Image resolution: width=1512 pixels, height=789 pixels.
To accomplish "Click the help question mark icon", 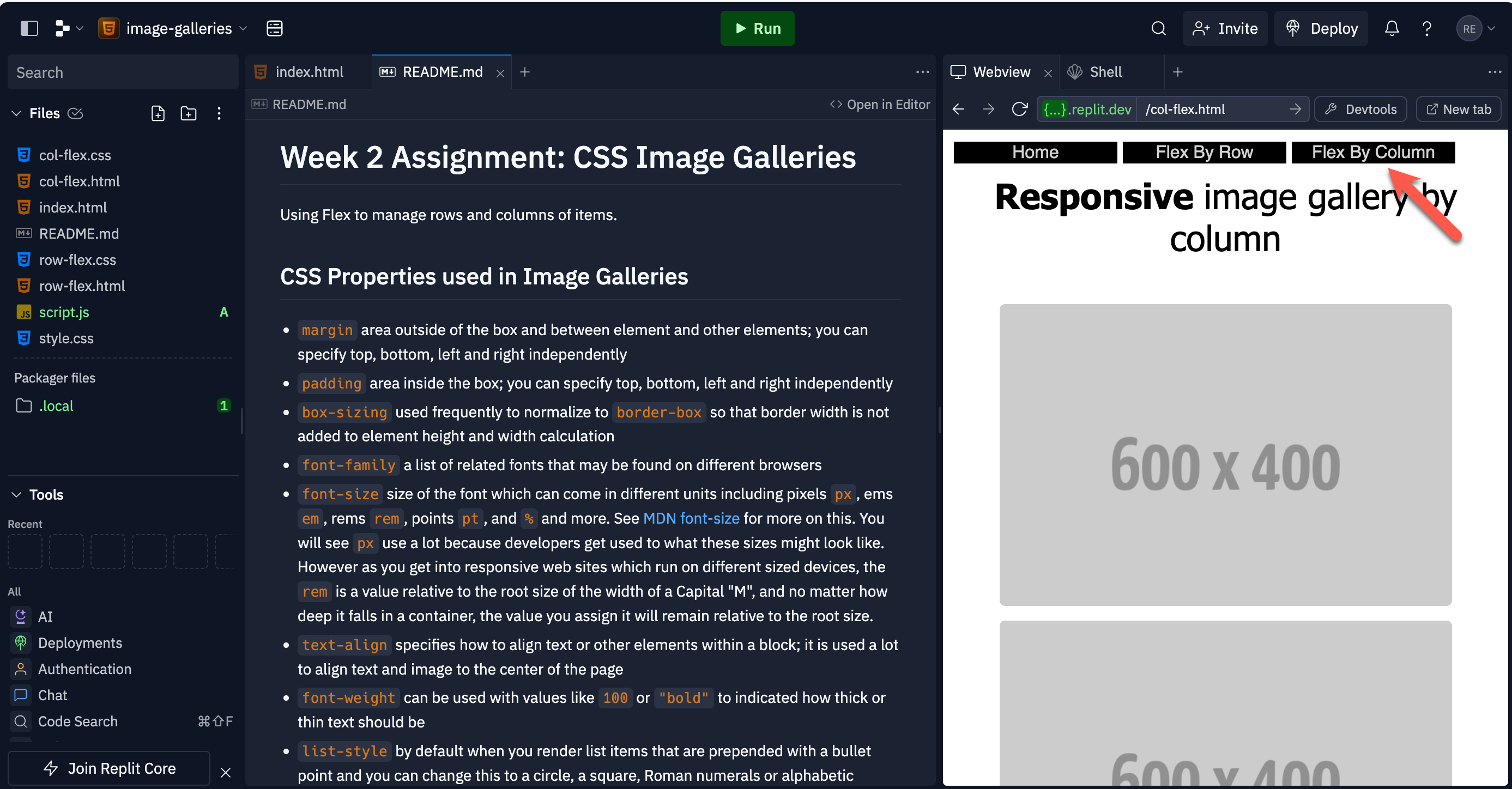I will coord(1427,28).
